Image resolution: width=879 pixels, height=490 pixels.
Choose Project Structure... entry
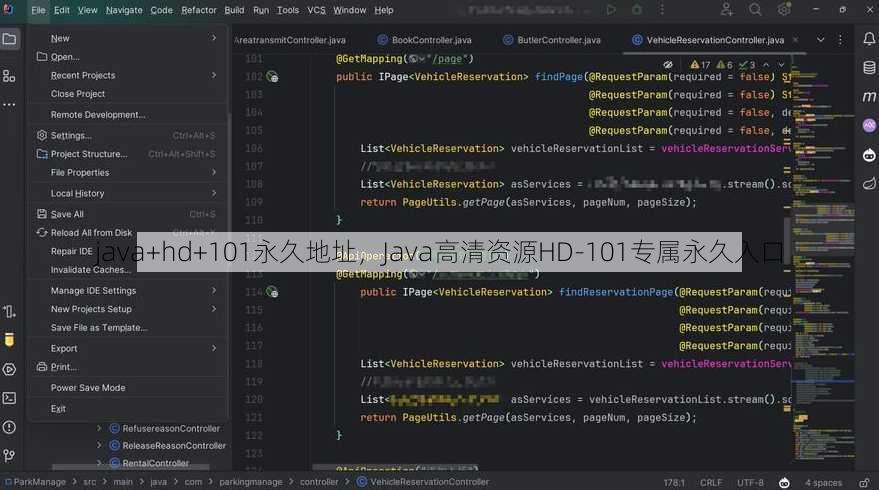[x=89, y=154]
